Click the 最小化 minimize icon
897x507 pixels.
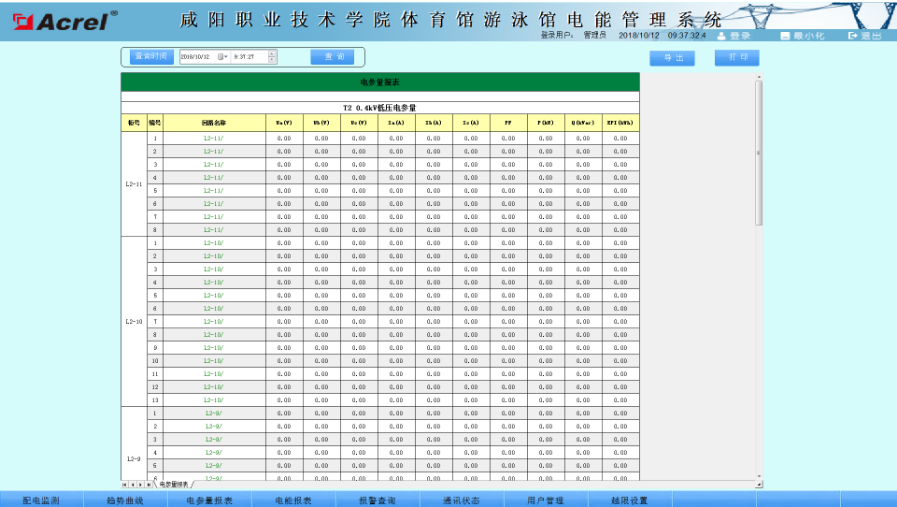785,36
